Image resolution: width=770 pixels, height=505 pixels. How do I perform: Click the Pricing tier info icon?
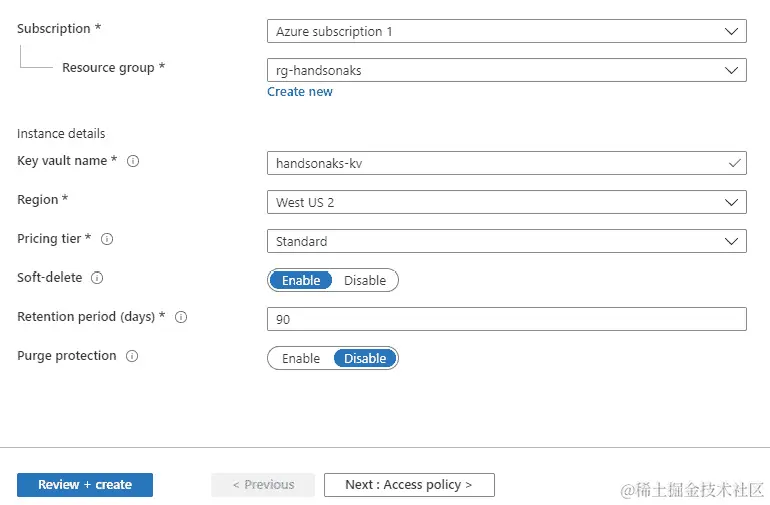coord(107,239)
